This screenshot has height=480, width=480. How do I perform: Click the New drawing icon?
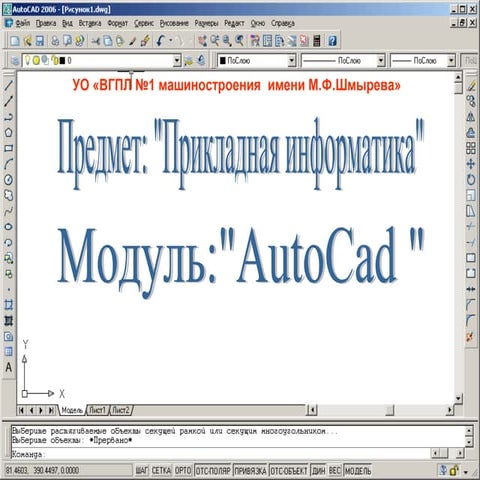pos(15,41)
